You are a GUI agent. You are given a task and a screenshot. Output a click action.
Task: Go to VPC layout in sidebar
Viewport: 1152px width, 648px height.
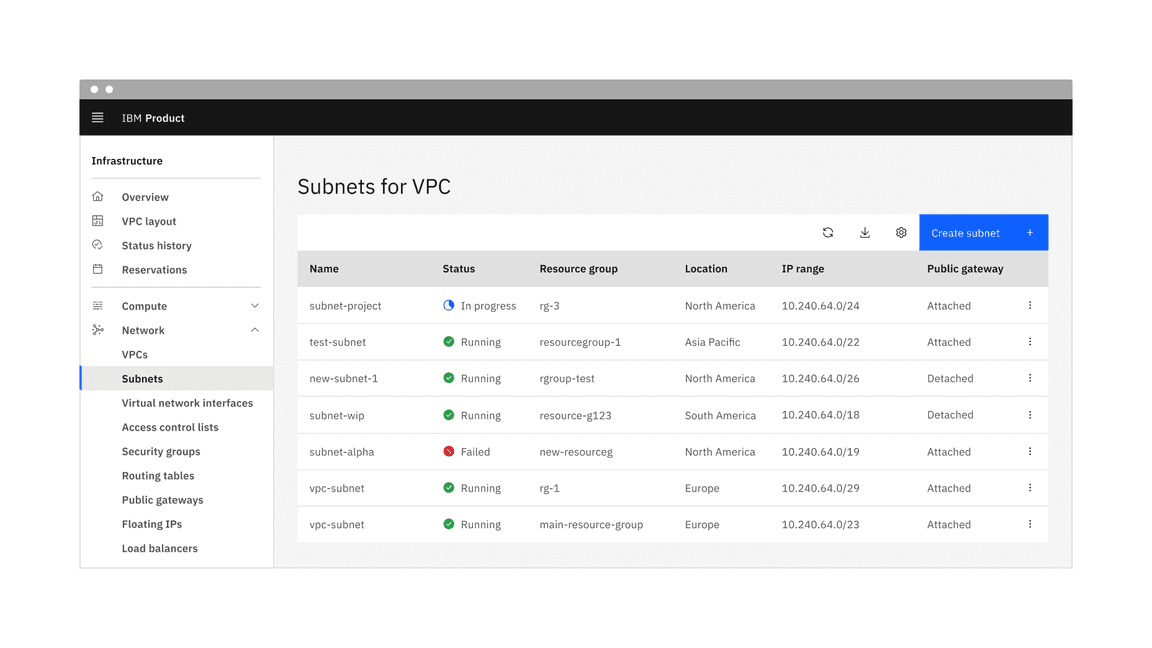pyautogui.click(x=149, y=221)
